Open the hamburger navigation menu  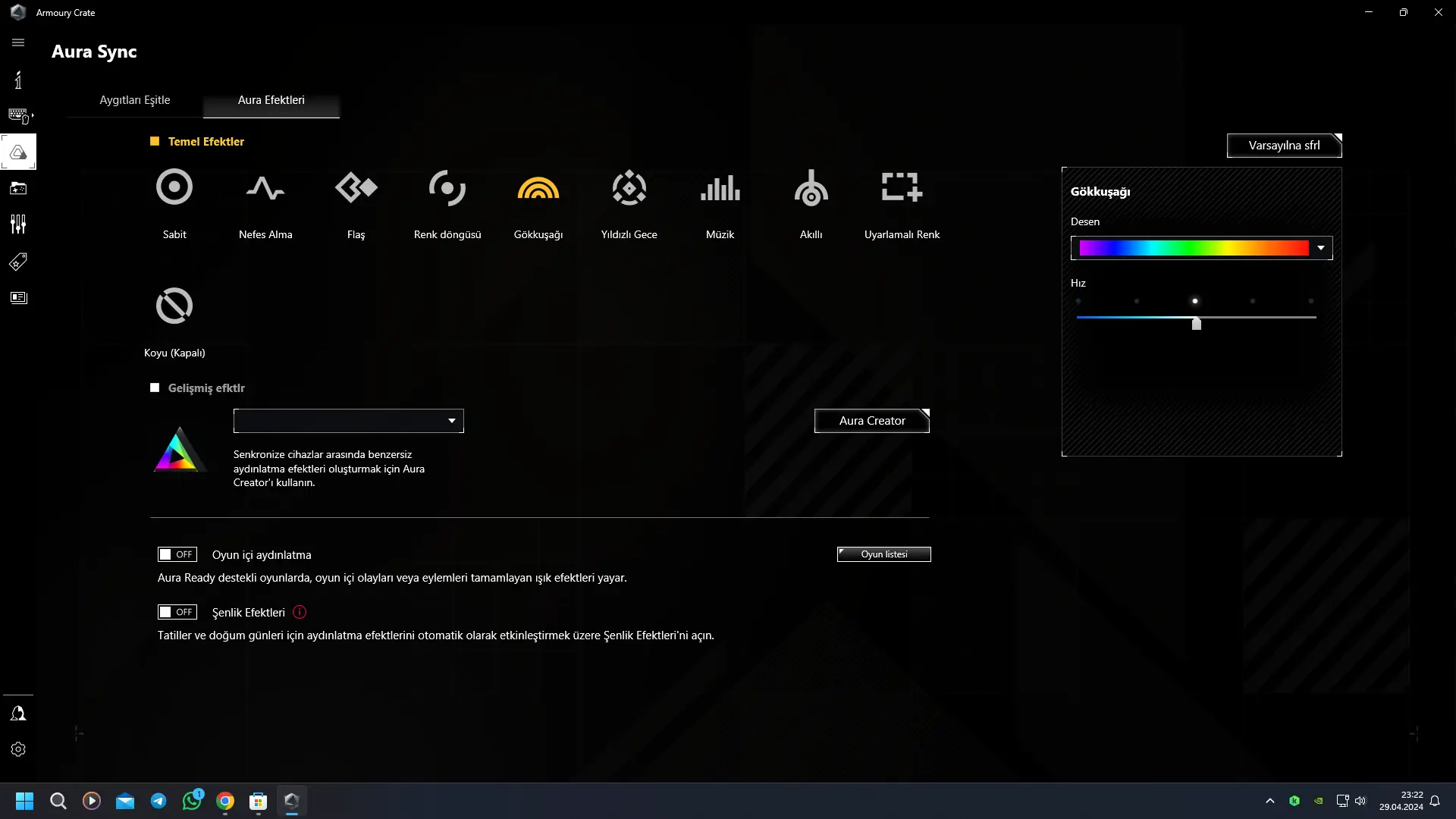point(18,42)
